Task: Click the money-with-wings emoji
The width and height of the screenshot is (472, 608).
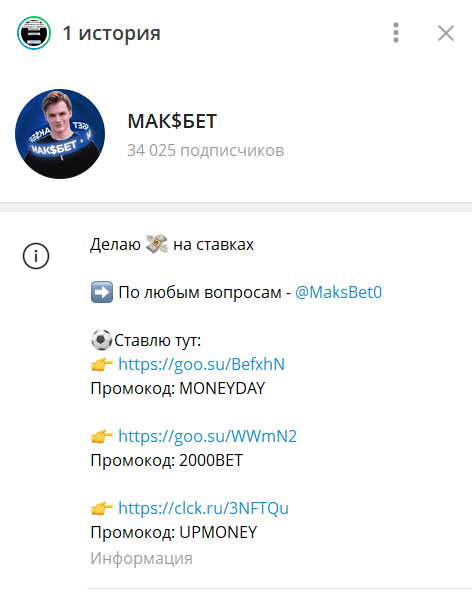Action: pyautogui.click(x=157, y=244)
